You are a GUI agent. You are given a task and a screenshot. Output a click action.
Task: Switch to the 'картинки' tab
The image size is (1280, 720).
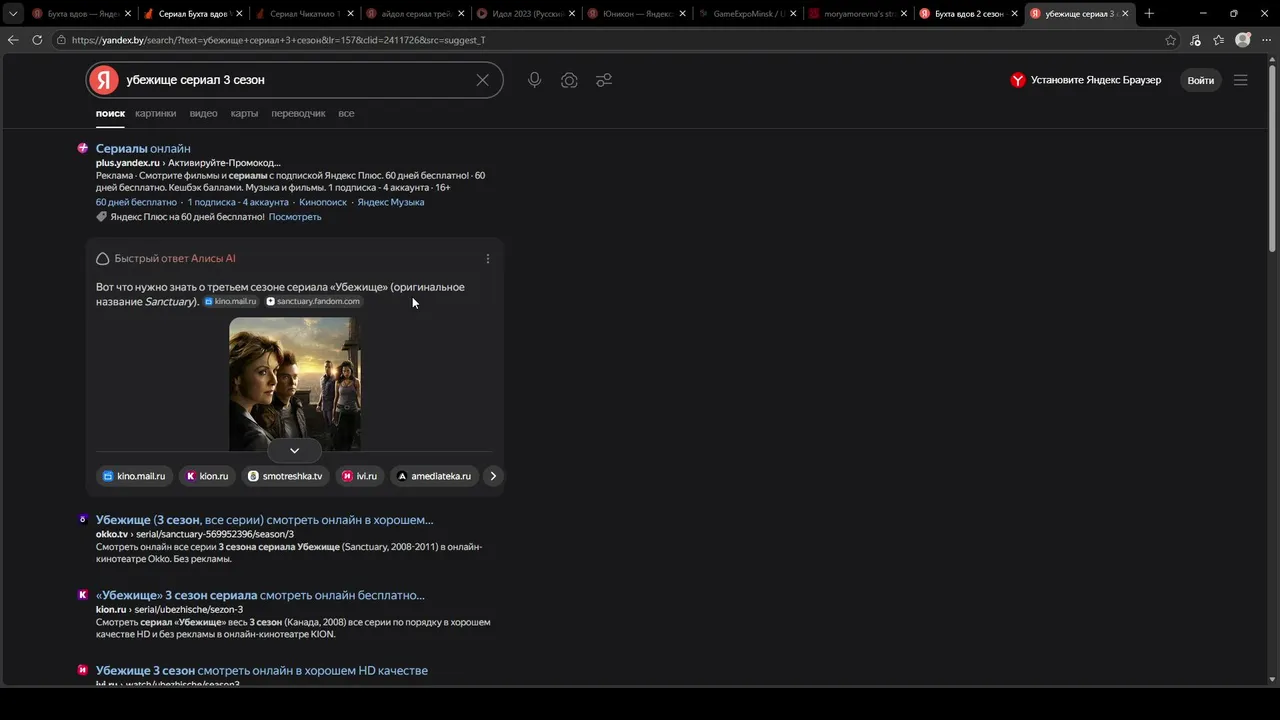pyautogui.click(x=156, y=114)
